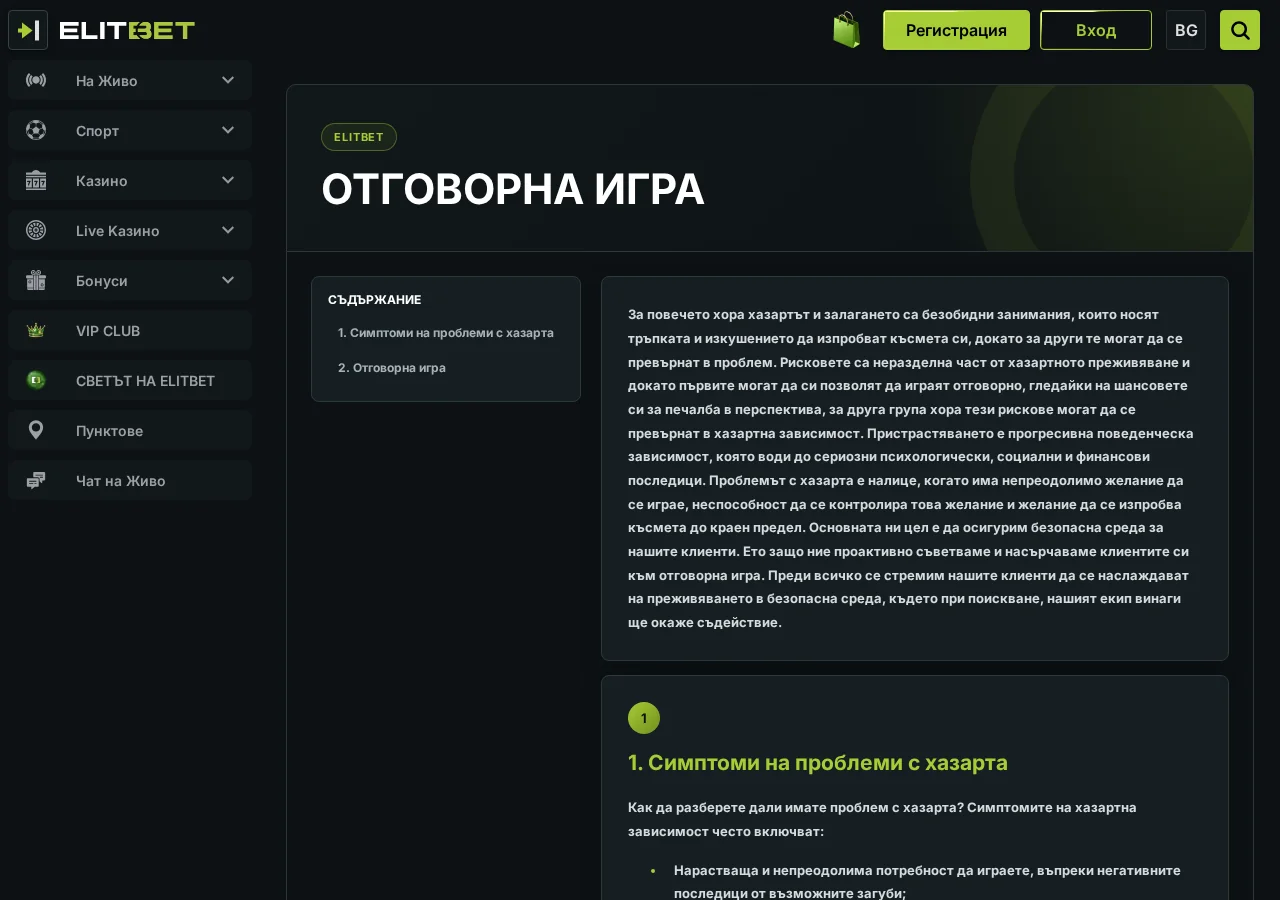Click the Казино label in the sidebar
1280x900 pixels.
point(102,181)
